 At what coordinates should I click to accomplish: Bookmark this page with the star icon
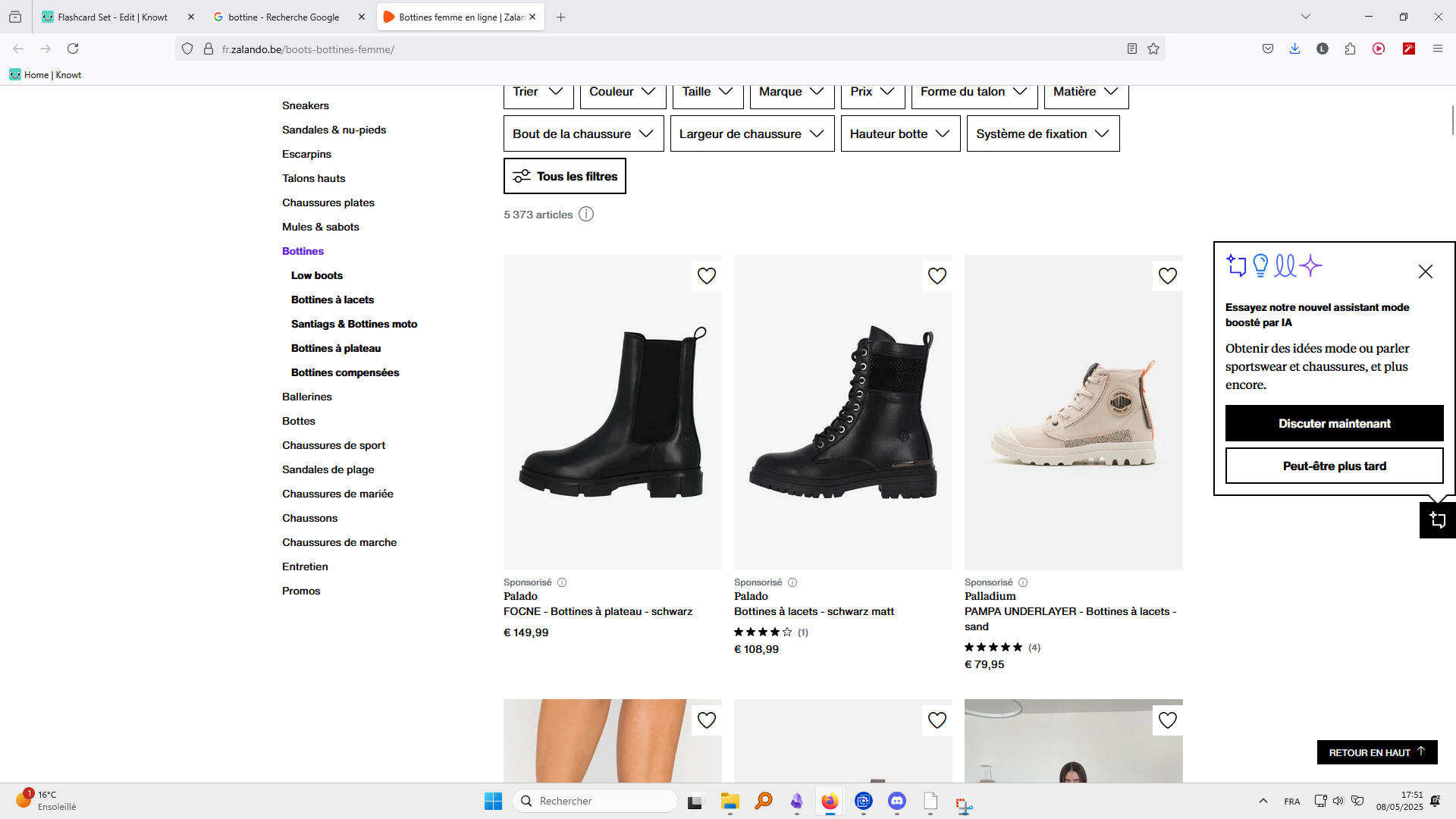coord(1153,49)
